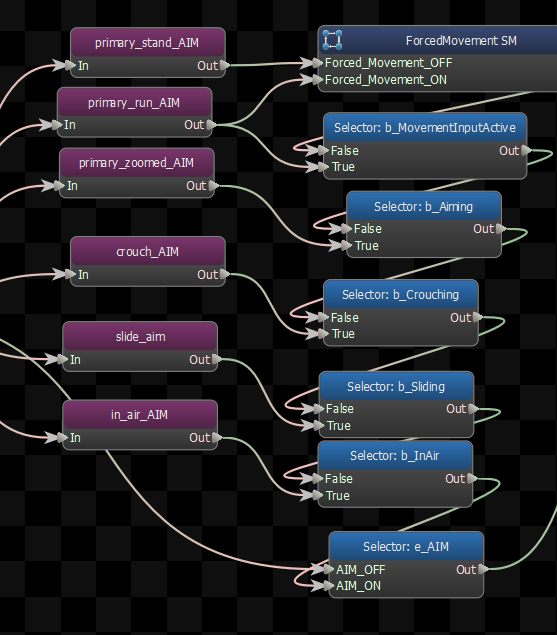Click the In pin of crouch_AIM
Image resolution: width=557 pixels, height=635 pixels.
[70, 274]
